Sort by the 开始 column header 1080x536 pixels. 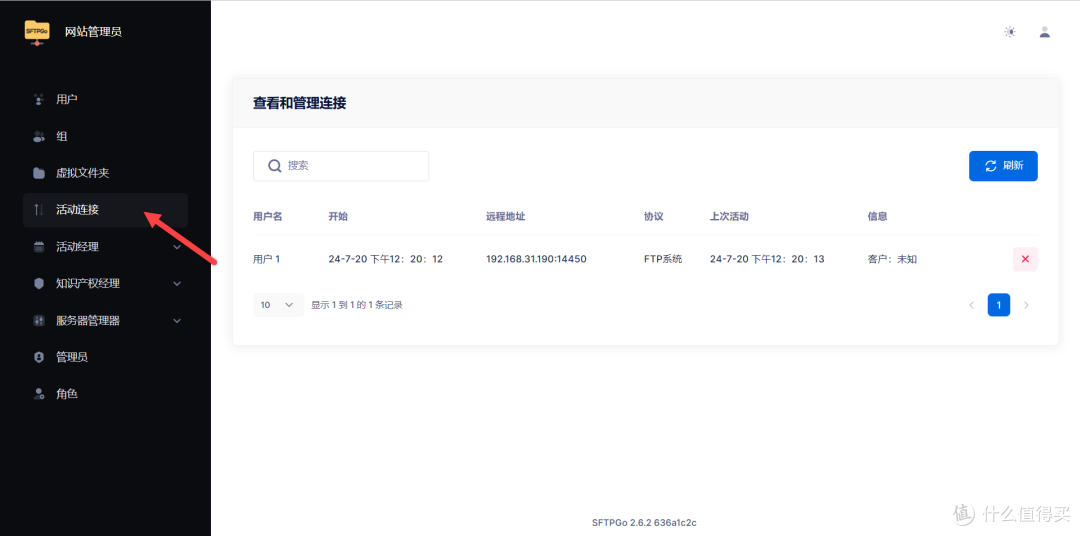point(338,216)
